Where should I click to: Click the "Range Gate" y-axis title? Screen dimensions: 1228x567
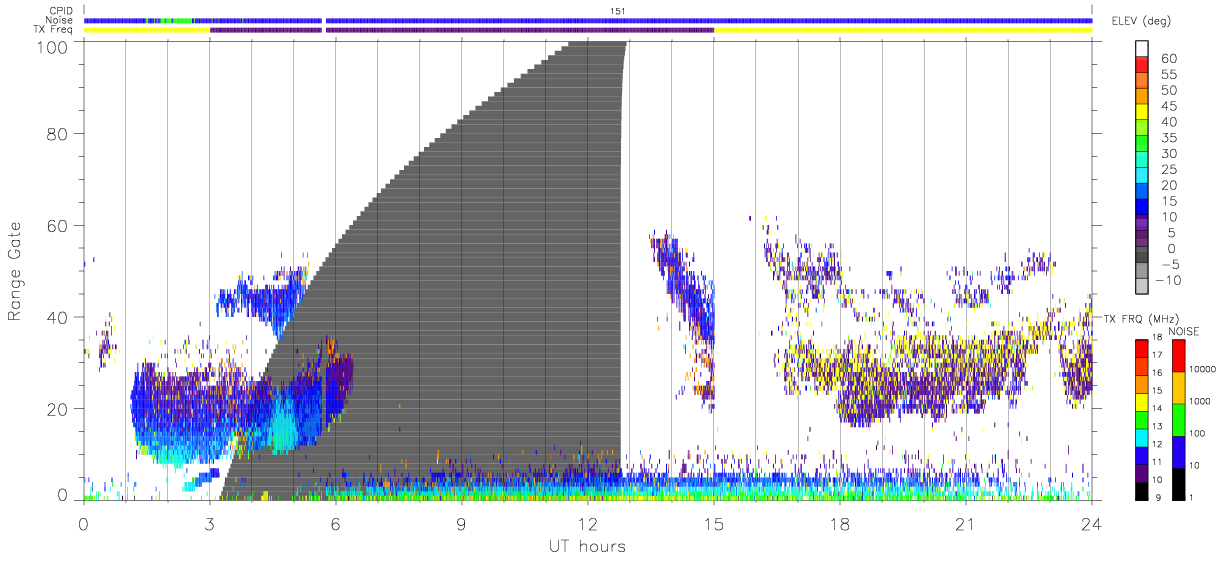15,271
